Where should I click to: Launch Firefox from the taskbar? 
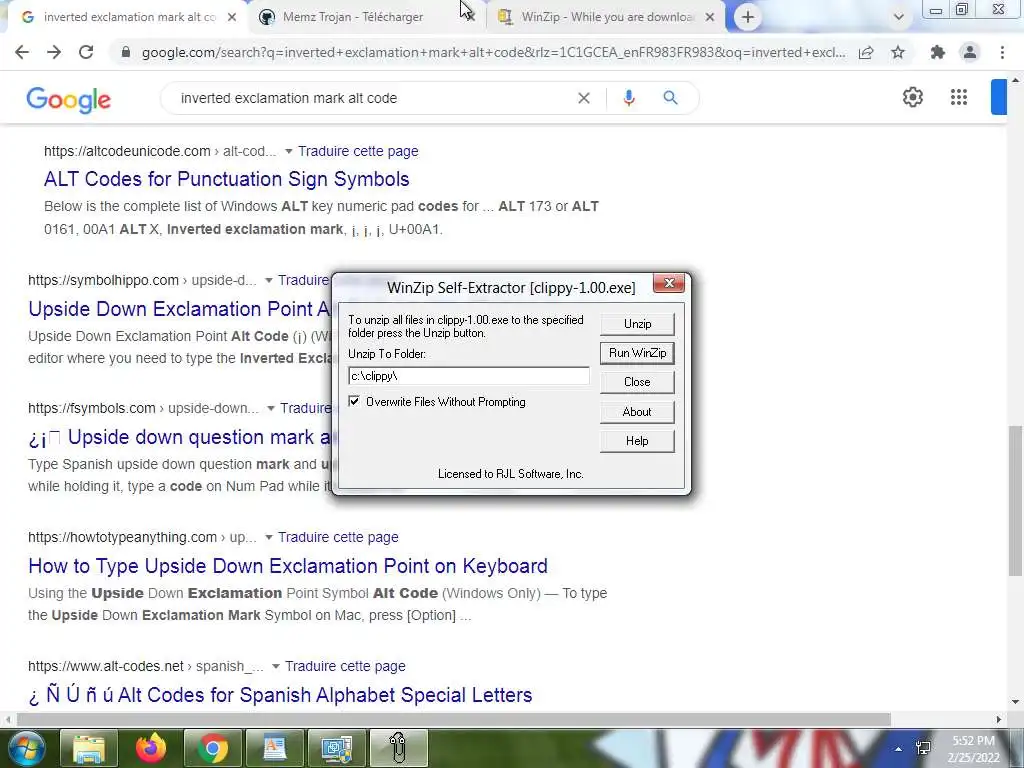click(x=151, y=748)
